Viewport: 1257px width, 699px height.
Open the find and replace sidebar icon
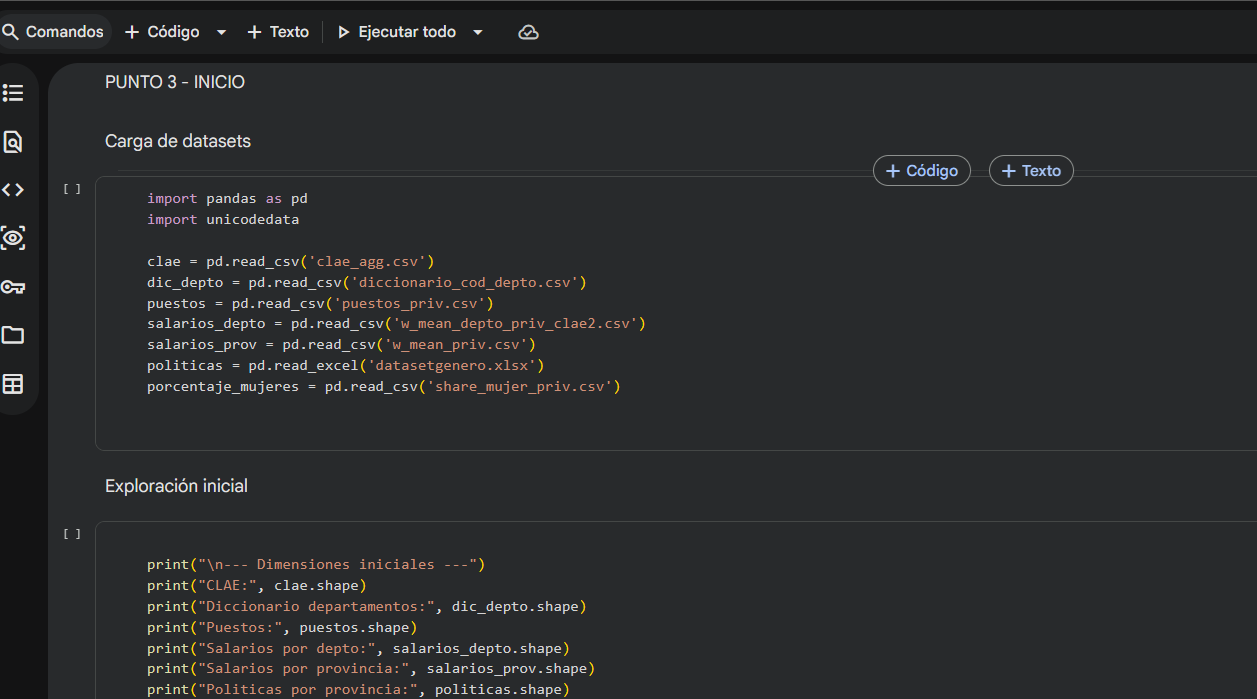click(x=13, y=142)
